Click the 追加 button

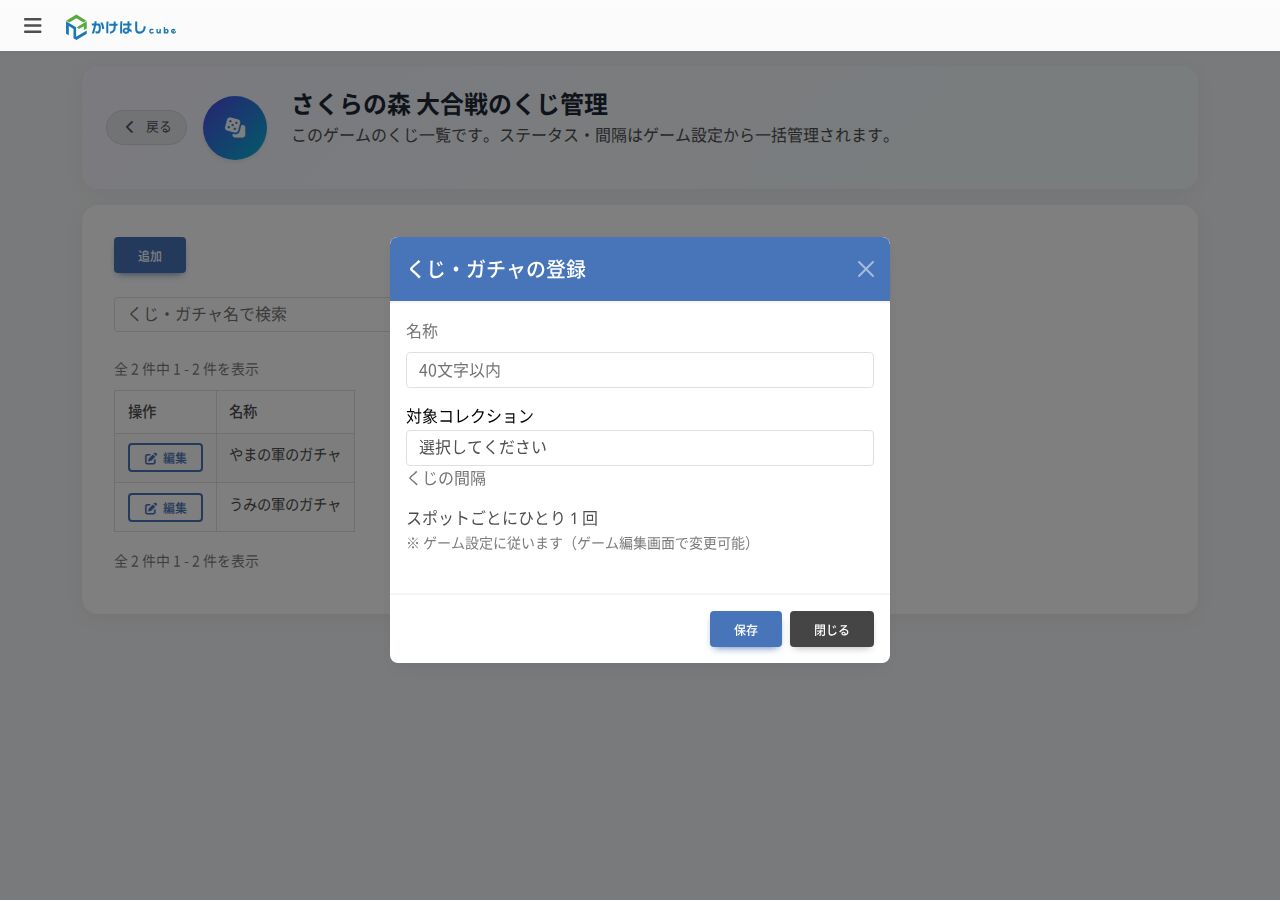click(x=150, y=255)
